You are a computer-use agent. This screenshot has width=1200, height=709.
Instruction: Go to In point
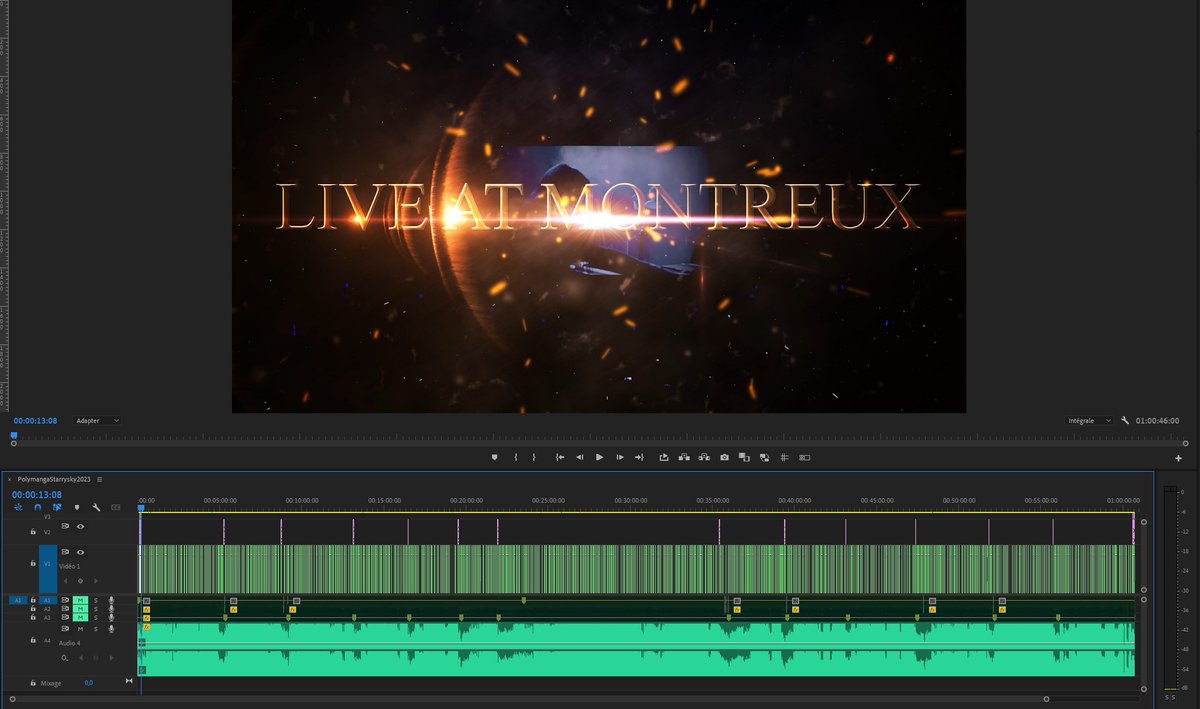[560, 457]
